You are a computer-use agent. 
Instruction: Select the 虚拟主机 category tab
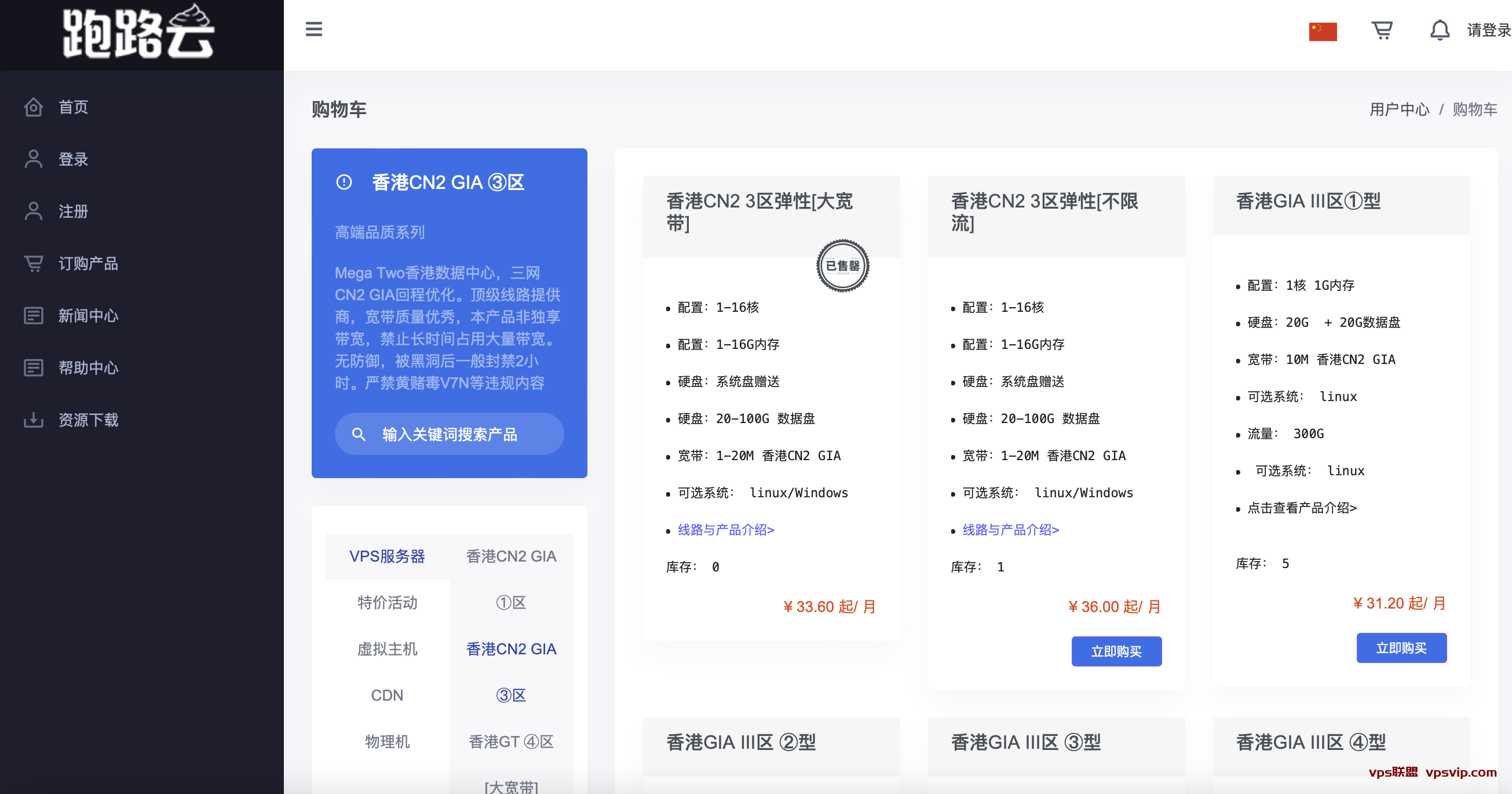coord(387,649)
